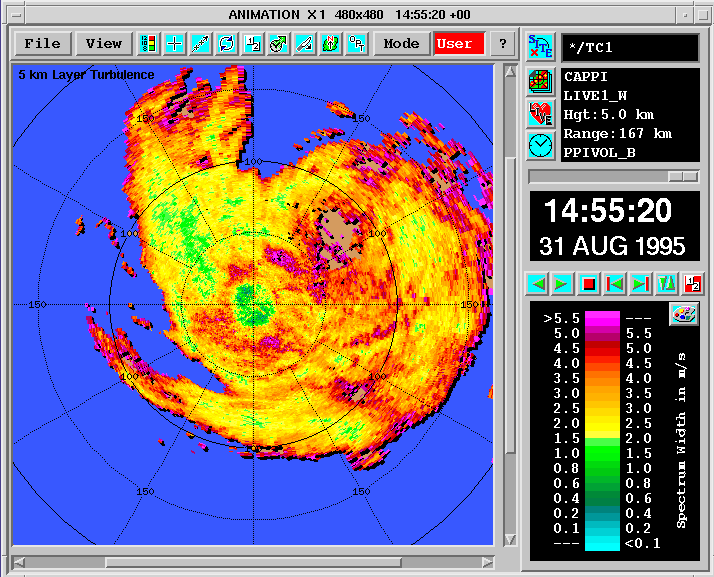
Task: Click the map's horizontal scrollbar thumb
Action: click(x=253, y=563)
